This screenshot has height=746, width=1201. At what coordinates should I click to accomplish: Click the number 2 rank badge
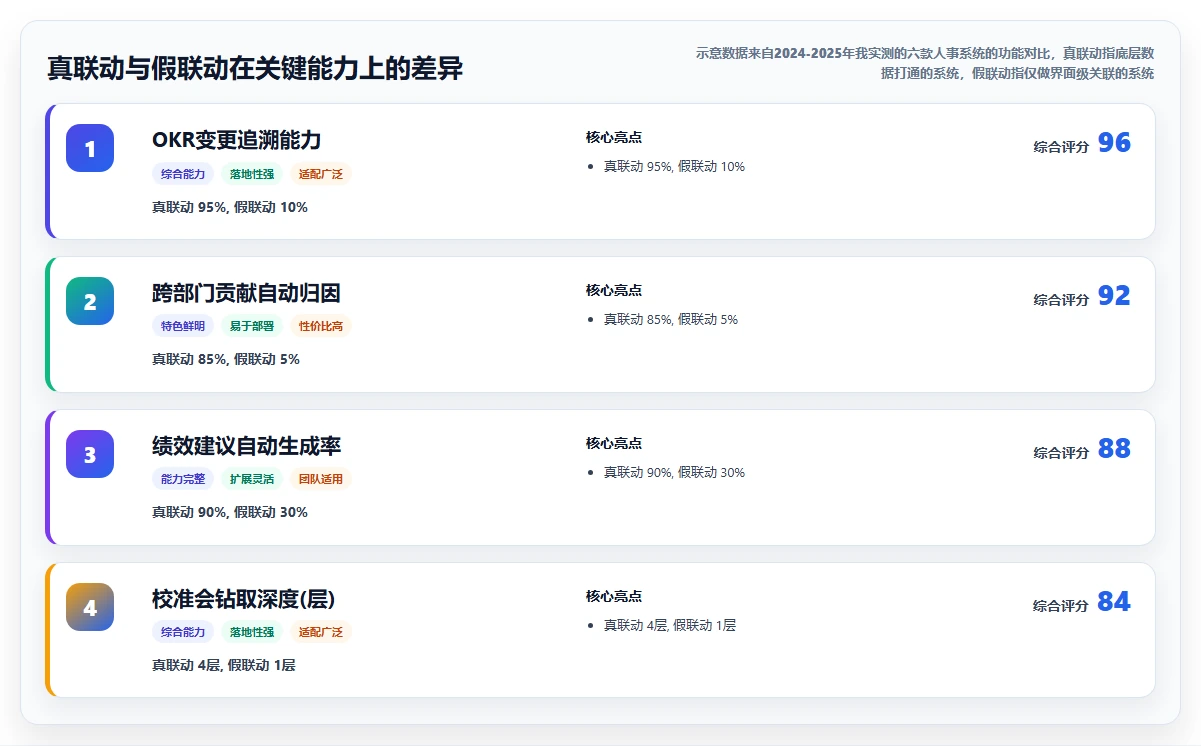90,301
